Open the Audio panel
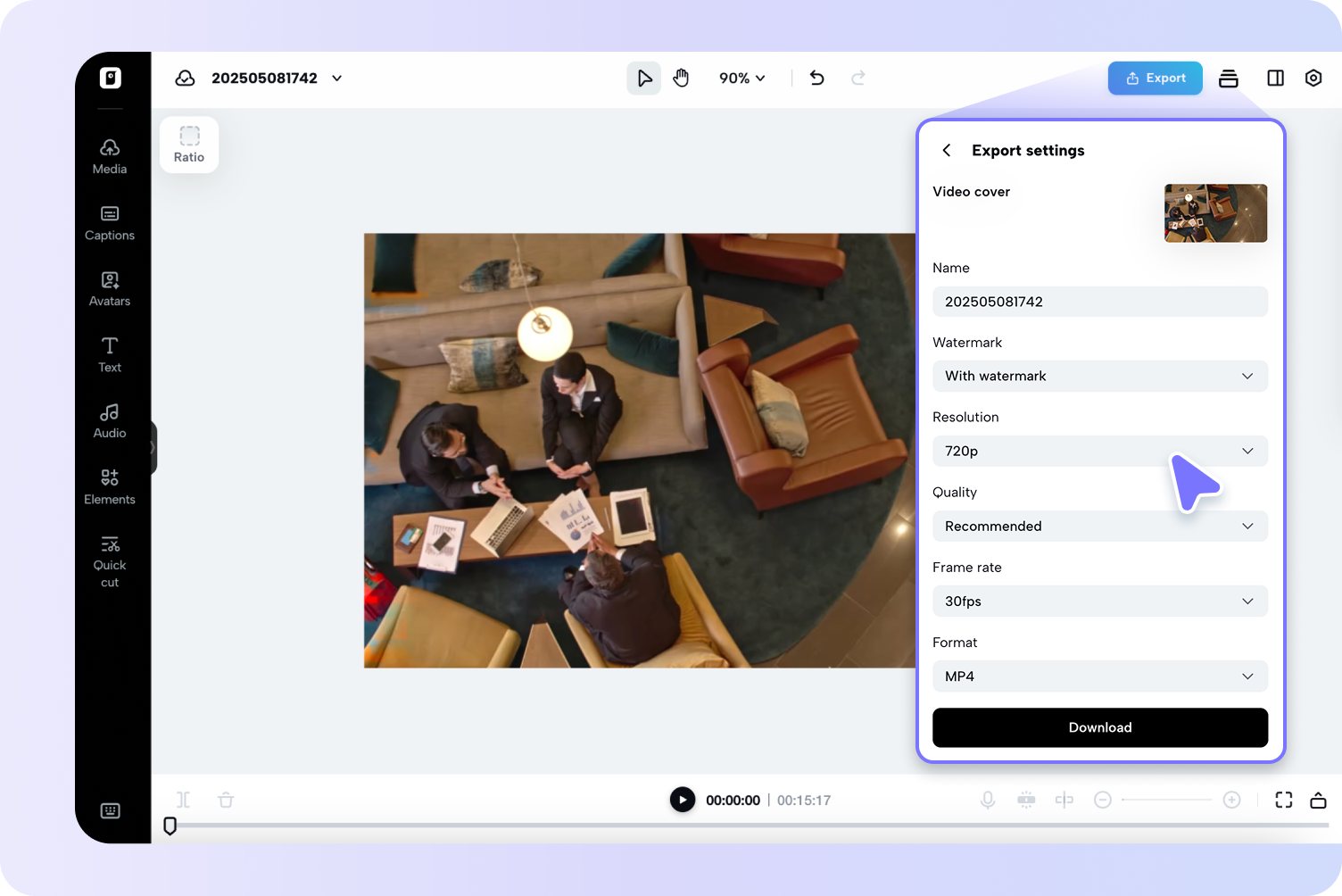Screen dimensions: 1342x896 click(x=110, y=421)
